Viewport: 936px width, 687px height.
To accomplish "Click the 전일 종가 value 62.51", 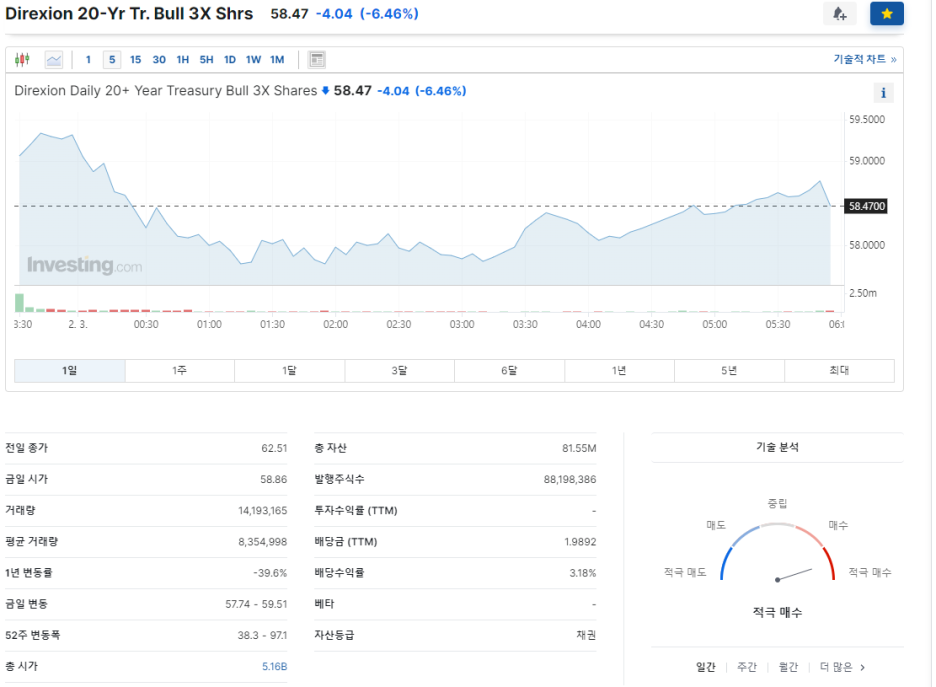I will pos(274,448).
